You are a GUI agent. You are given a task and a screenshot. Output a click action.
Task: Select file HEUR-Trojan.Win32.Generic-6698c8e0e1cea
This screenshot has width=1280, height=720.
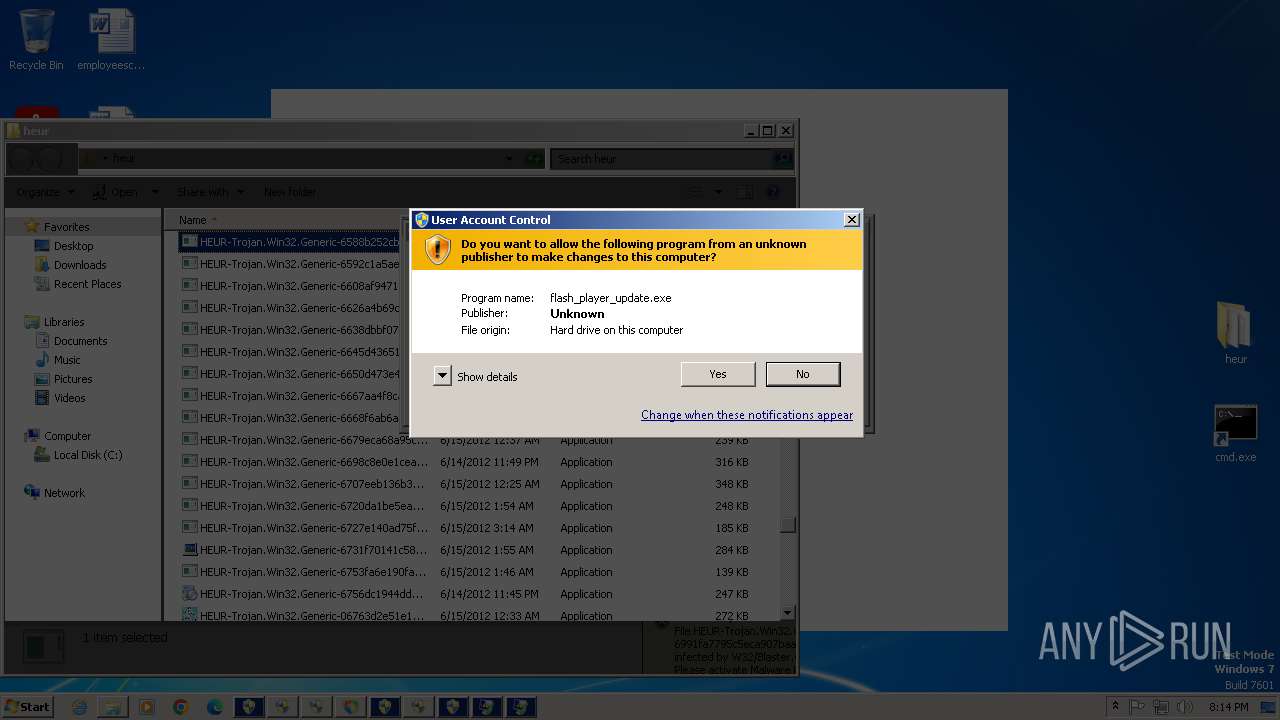click(305, 462)
